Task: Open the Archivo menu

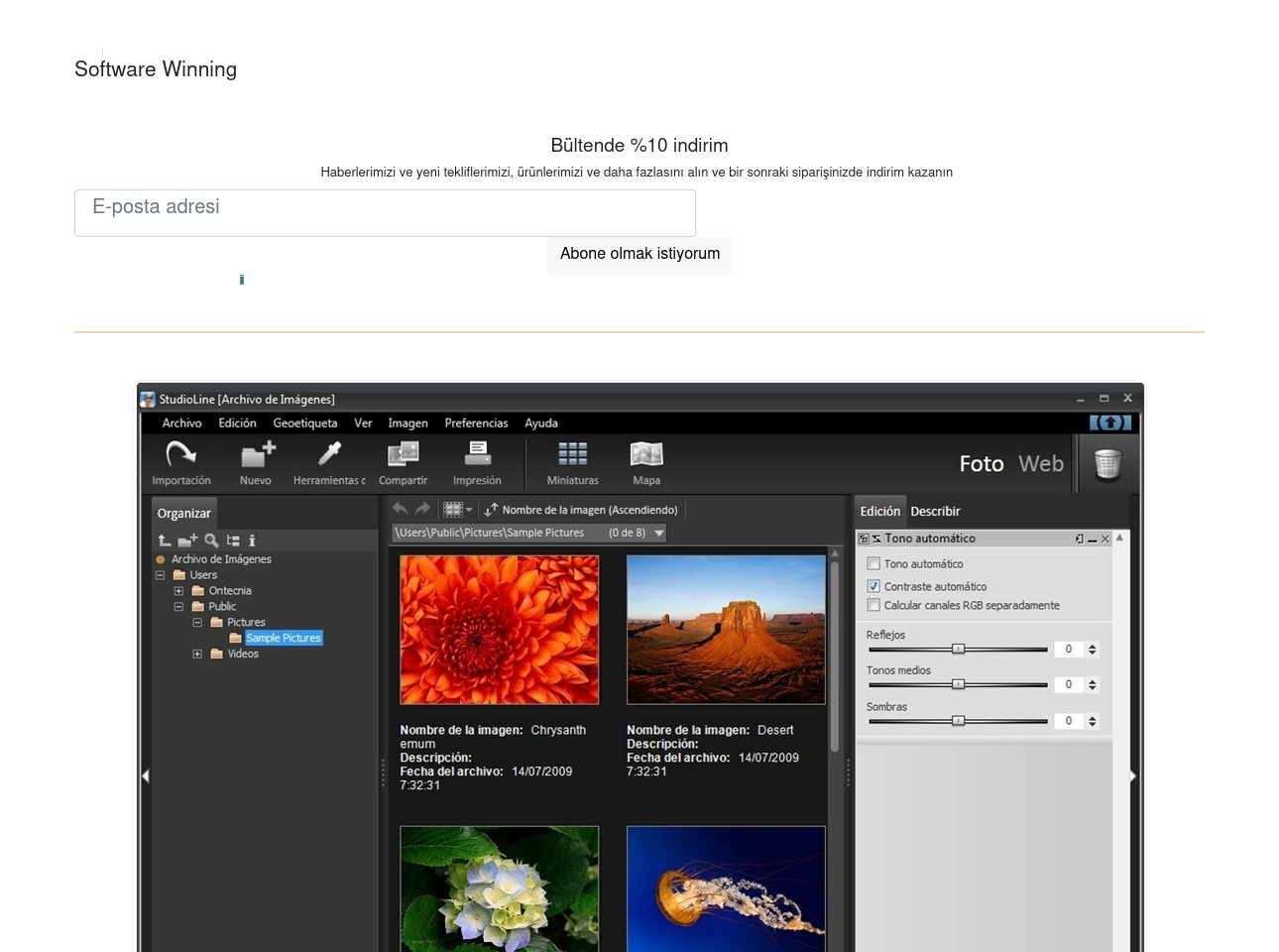Action: tap(181, 422)
